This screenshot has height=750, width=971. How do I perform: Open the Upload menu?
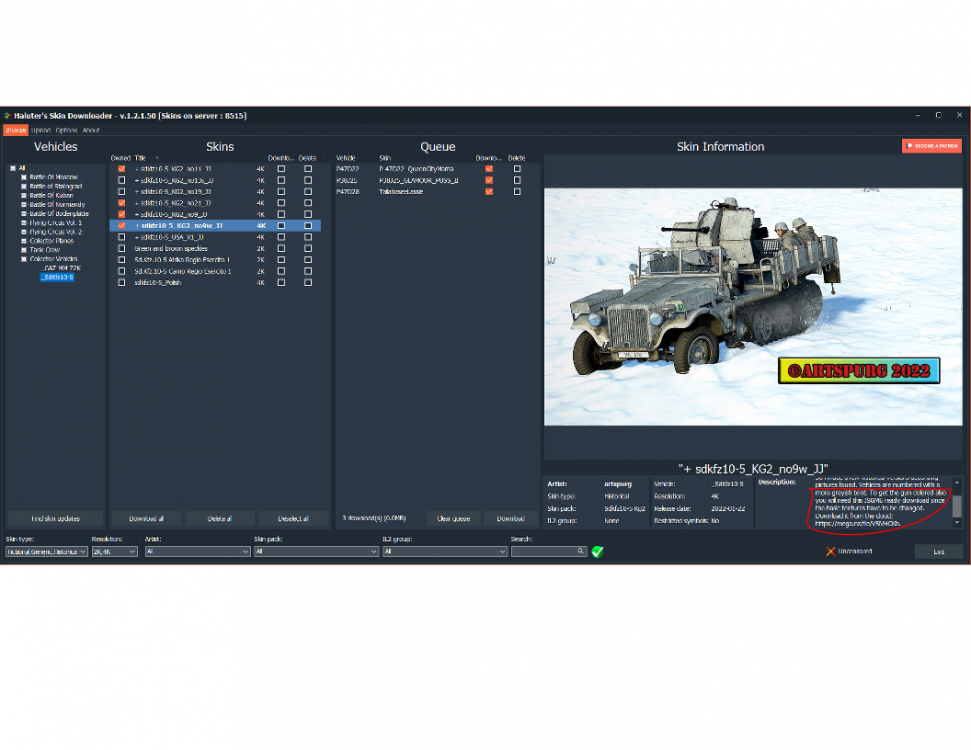[41, 130]
